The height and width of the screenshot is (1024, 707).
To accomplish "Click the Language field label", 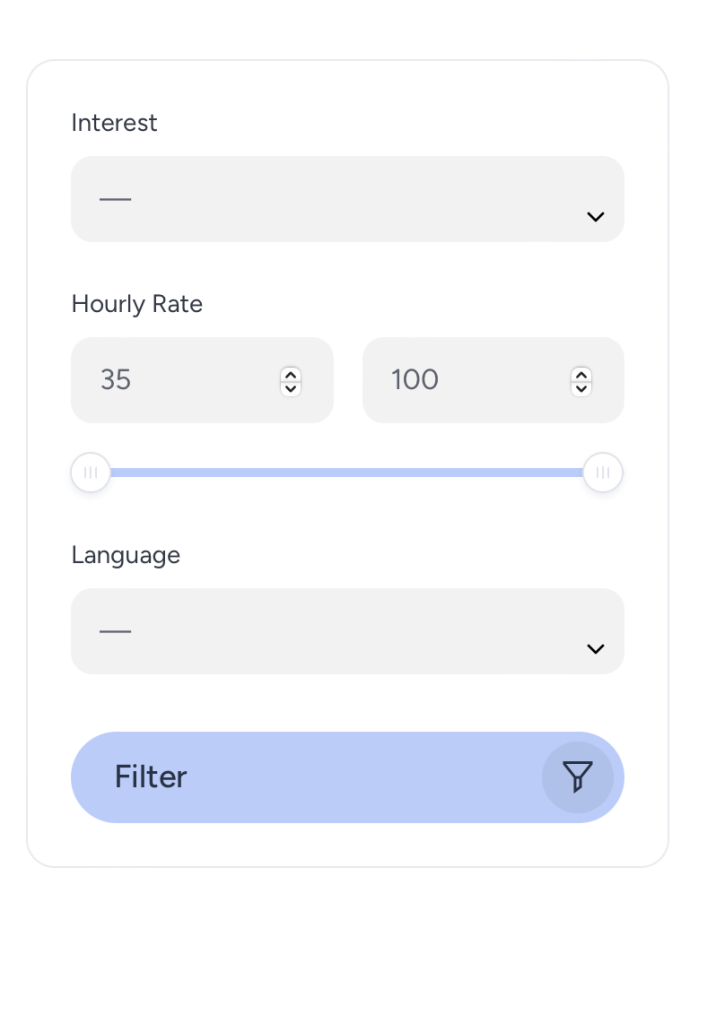I will (126, 555).
